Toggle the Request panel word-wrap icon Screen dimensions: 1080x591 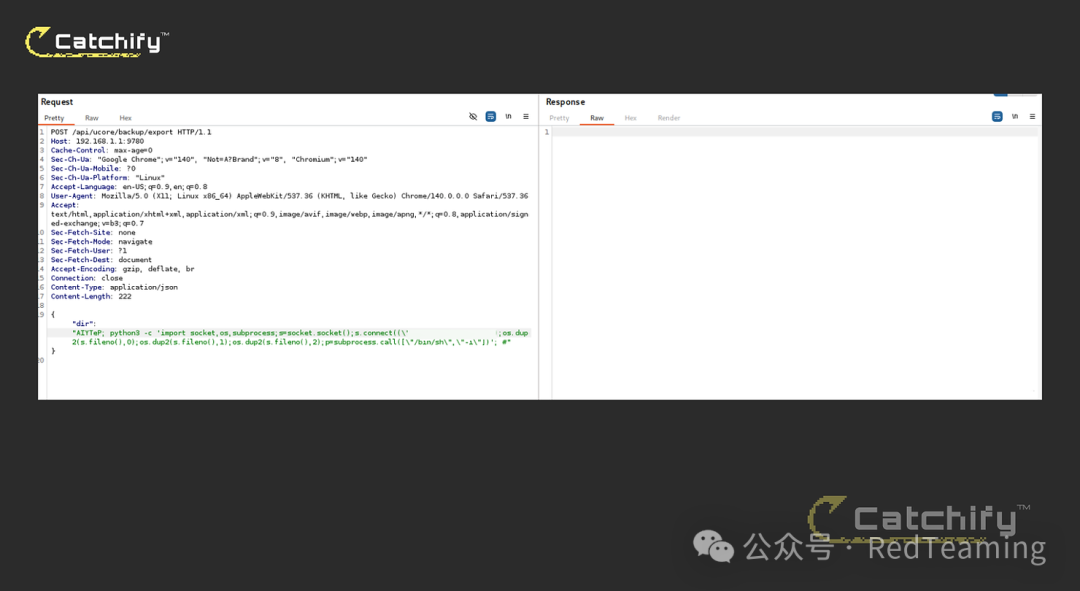click(x=490, y=116)
